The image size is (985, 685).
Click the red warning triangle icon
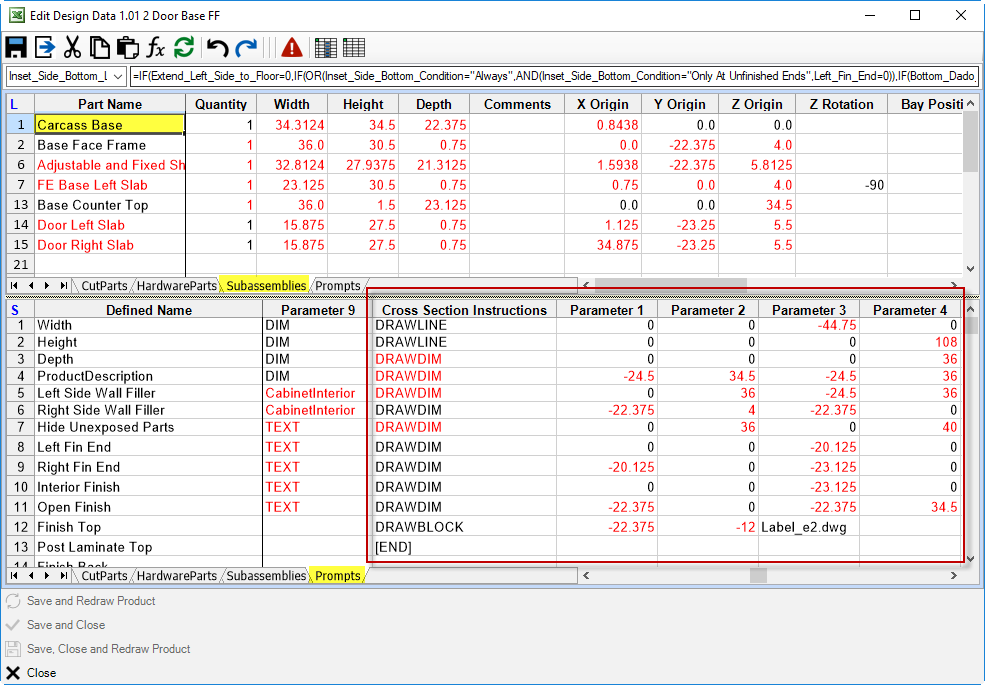(x=291, y=48)
